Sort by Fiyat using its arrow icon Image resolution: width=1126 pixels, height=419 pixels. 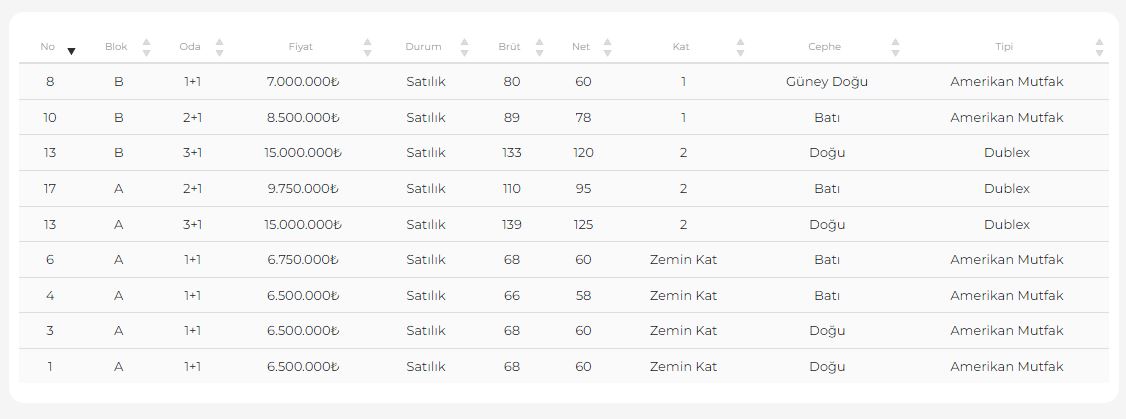pyautogui.click(x=367, y=47)
